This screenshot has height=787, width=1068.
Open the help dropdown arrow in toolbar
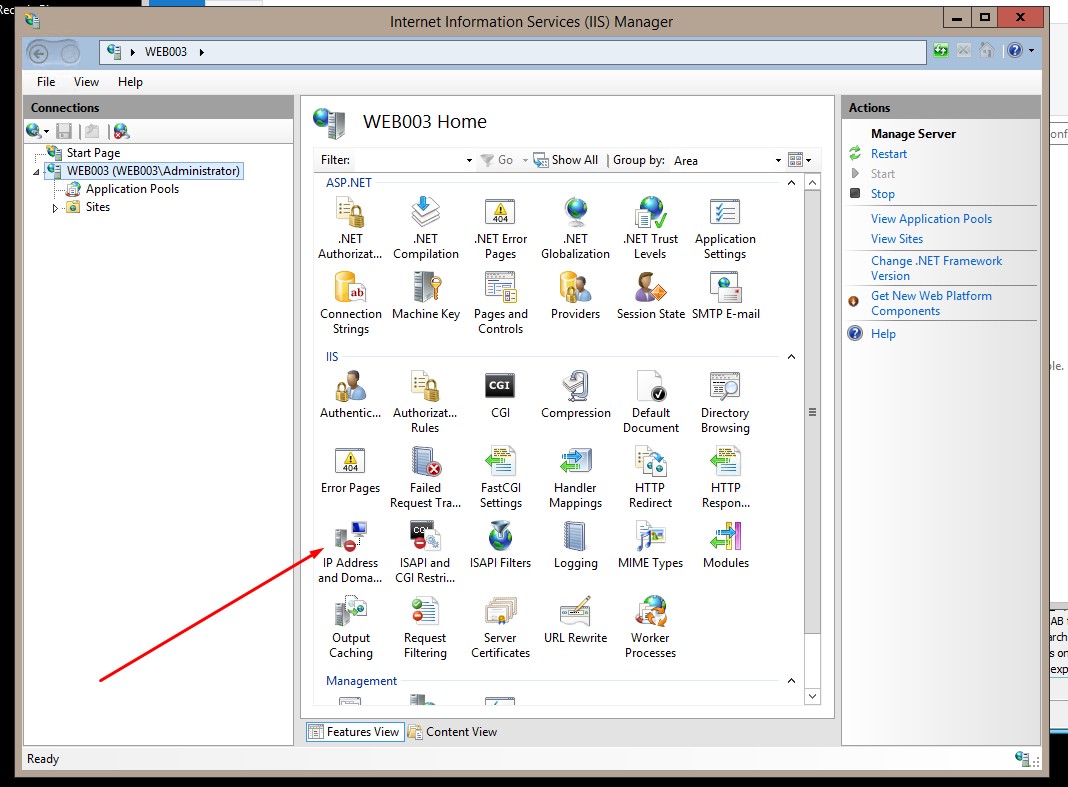coord(1031,50)
